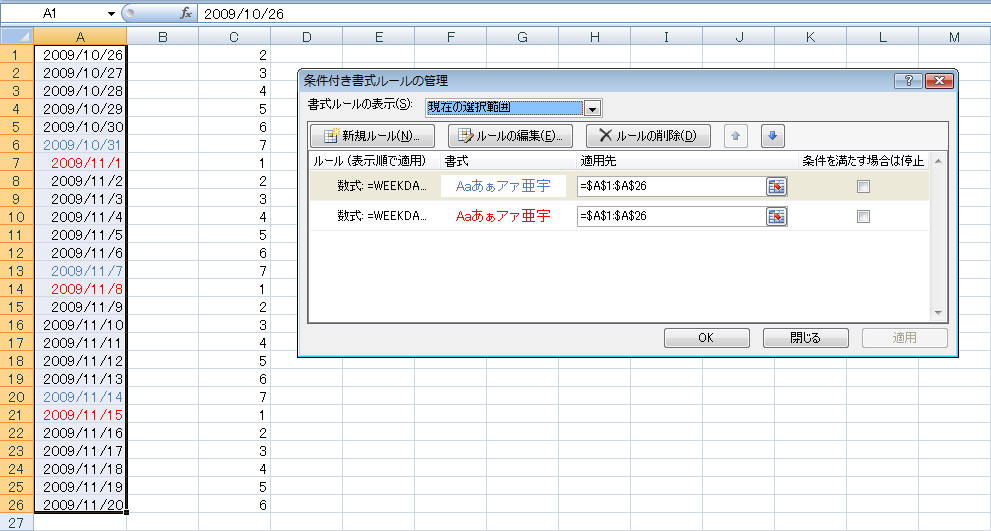Click the move rule down arrow

pyautogui.click(x=772, y=136)
